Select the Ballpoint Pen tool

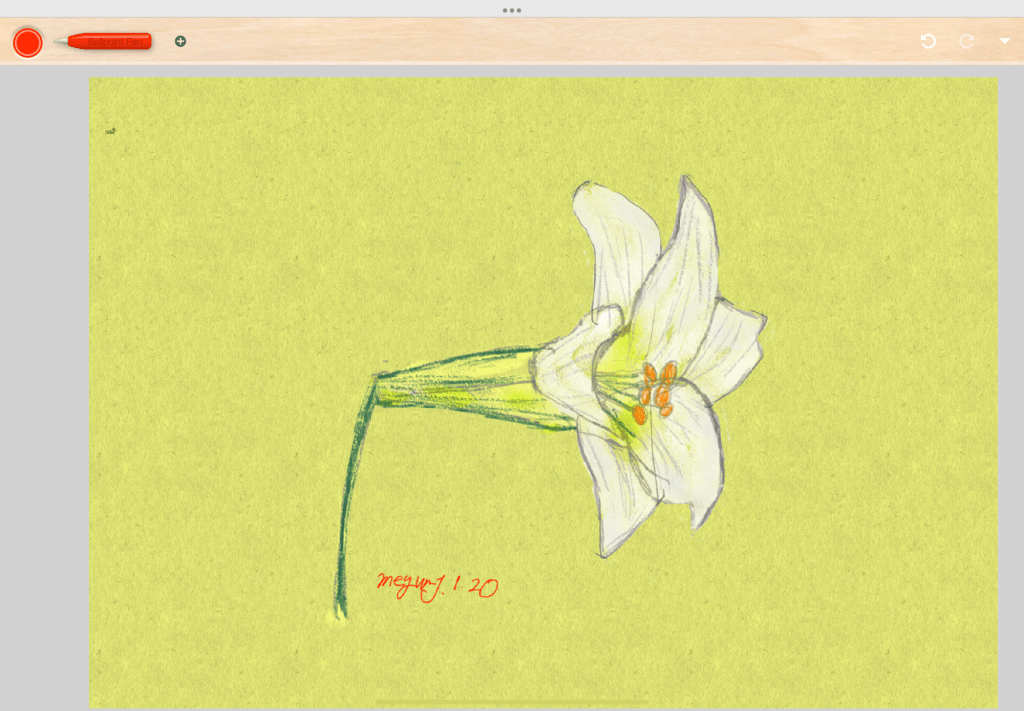click(105, 41)
